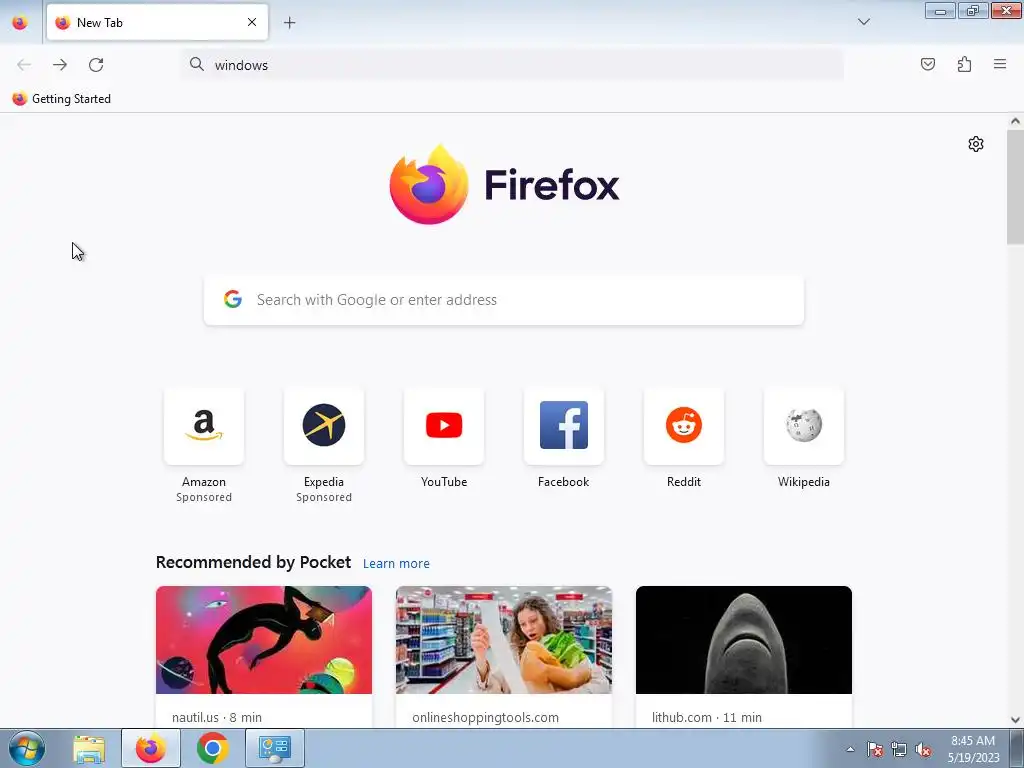Click the taskbar clock showing 8:45 AM

tap(972, 748)
